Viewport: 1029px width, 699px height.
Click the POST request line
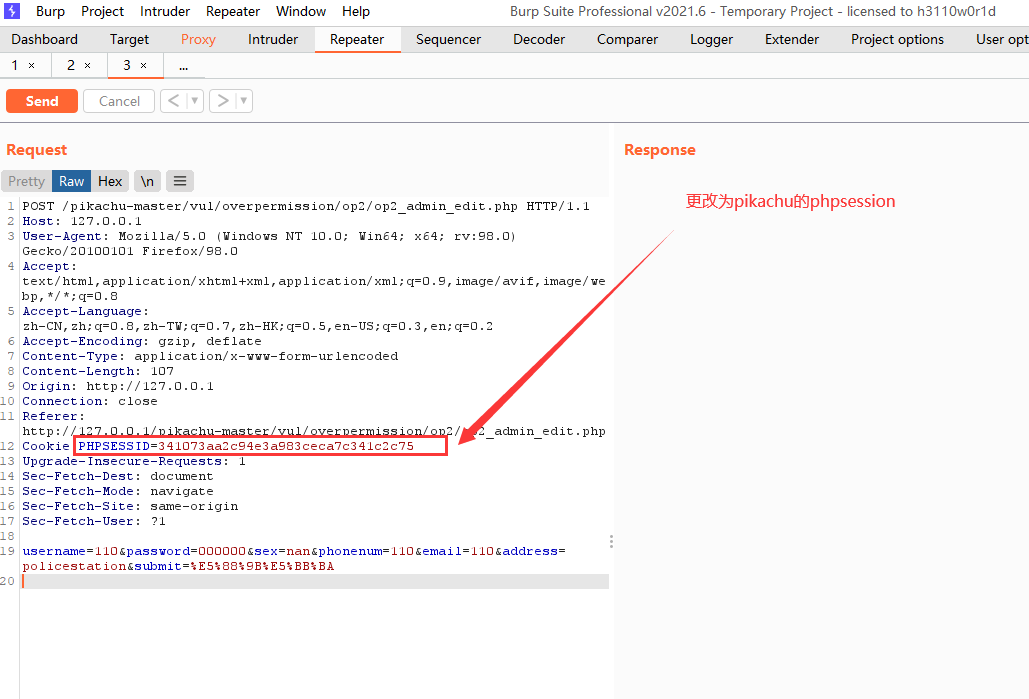306,206
